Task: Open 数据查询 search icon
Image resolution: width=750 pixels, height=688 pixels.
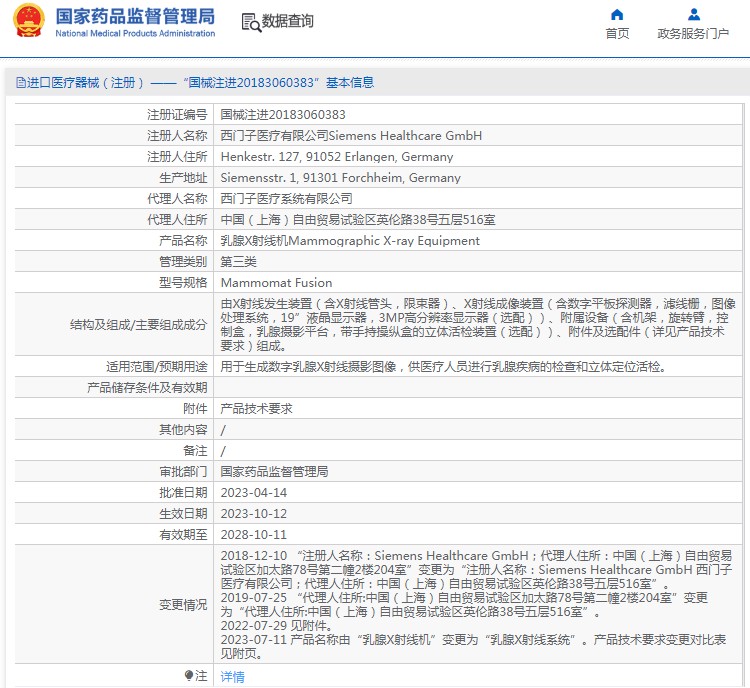Action: click(251, 22)
